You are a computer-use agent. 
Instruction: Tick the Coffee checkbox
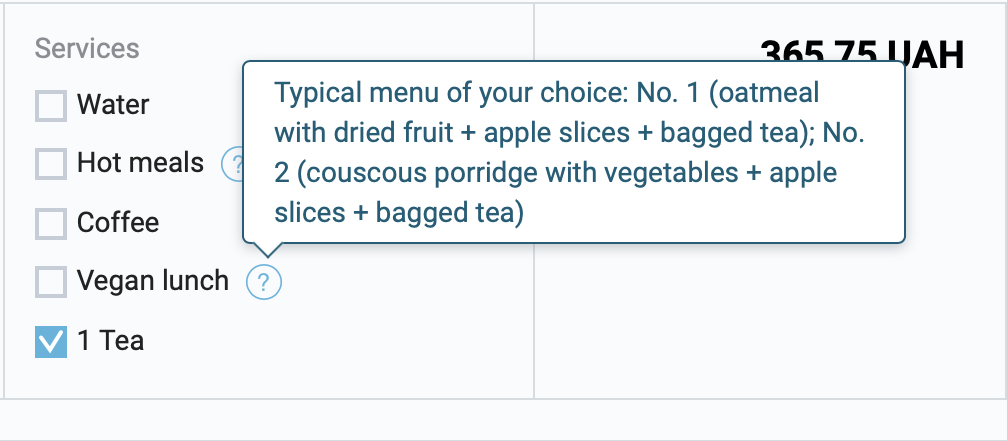(x=51, y=223)
